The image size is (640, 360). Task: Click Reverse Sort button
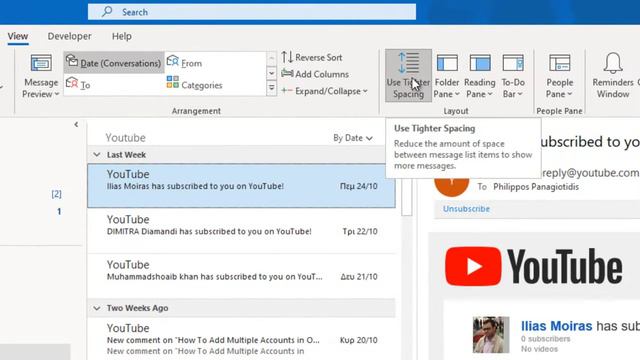(312, 57)
